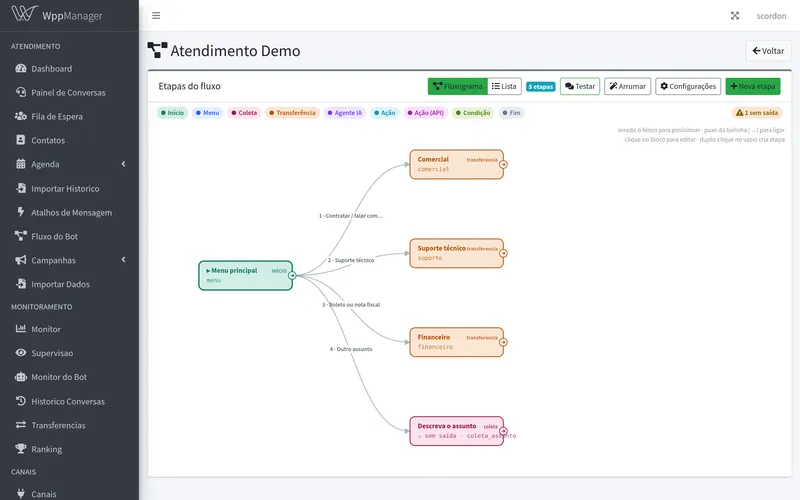800x500 pixels.
Task: Click the Agente IA legend chip
Action: click(x=345, y=113)
